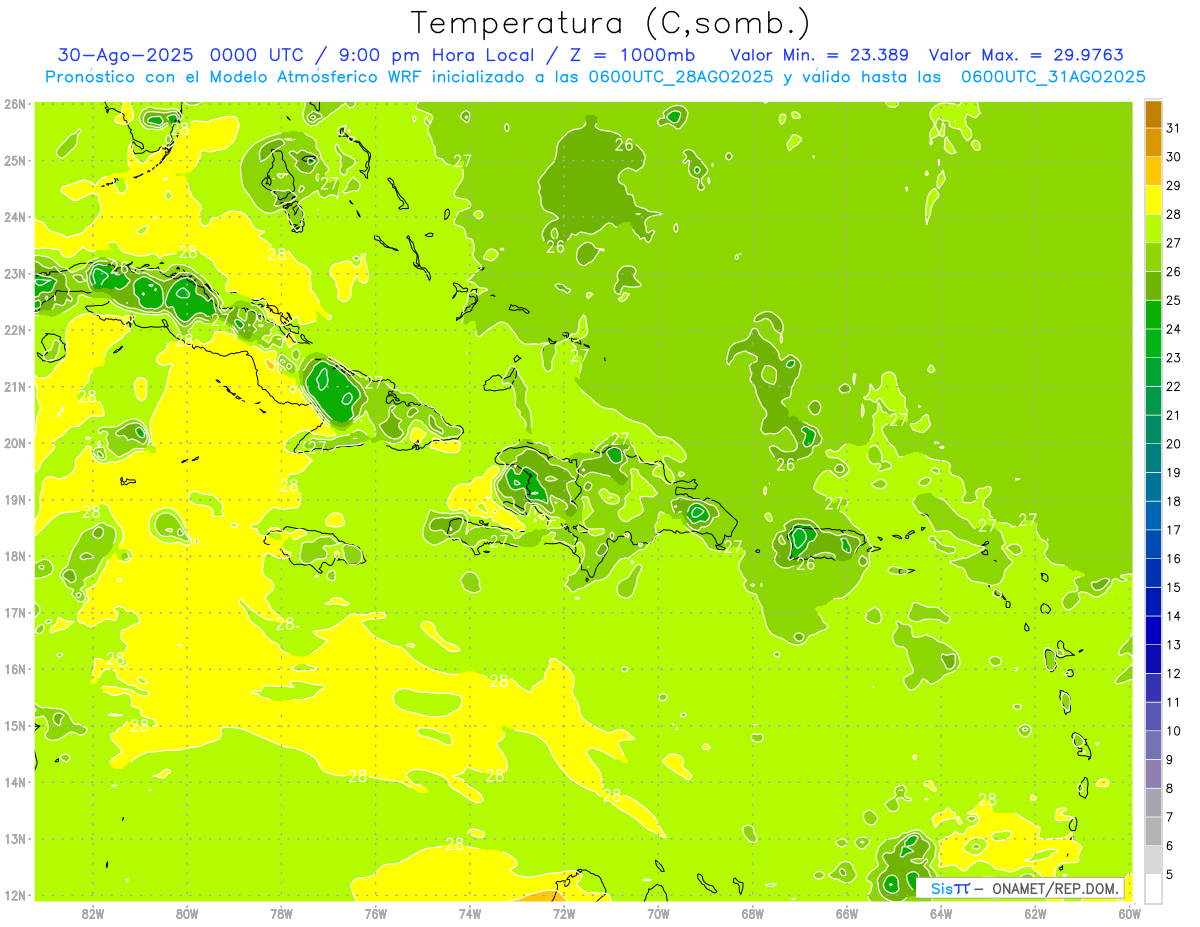
Task: Click the 14N latitude axis label
Action: pyautogui.click(x=14, y=782)
